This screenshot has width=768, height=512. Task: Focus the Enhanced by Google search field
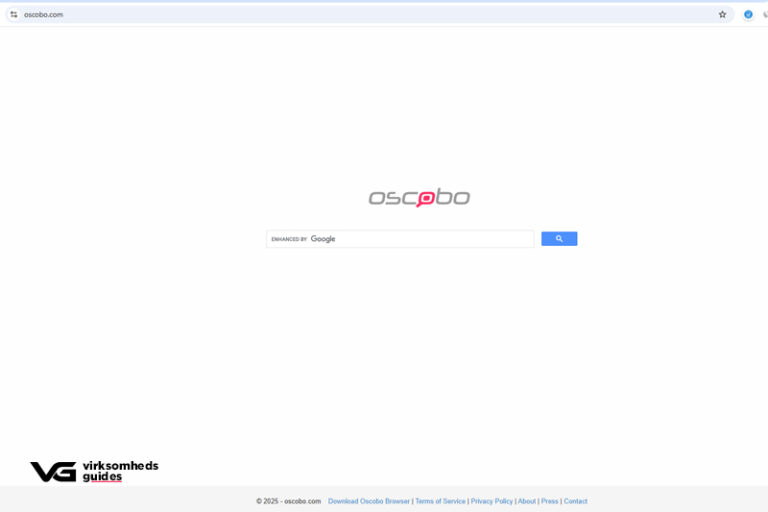430,239
